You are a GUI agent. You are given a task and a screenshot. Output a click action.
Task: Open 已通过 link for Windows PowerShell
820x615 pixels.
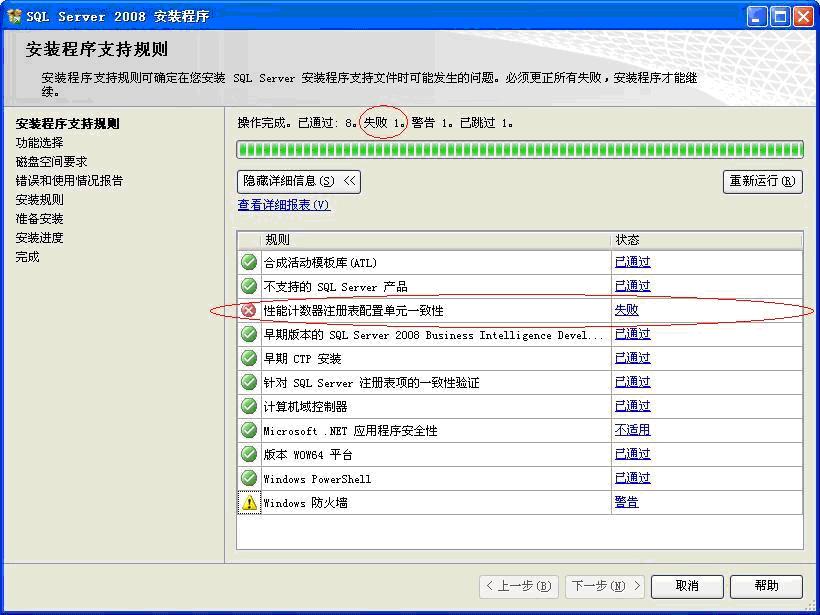click(x=633, y=479)
